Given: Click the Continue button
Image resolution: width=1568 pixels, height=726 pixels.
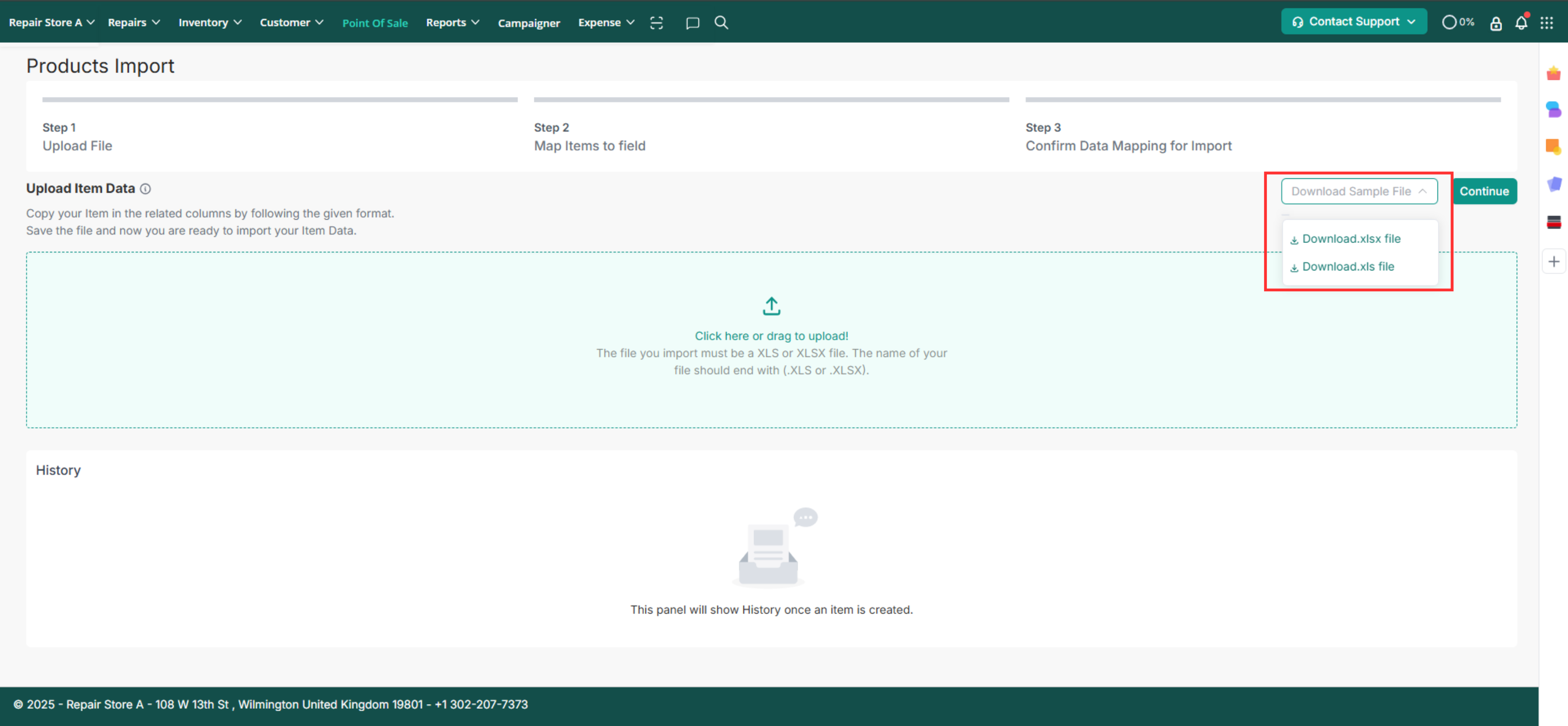Looking at the screenshot, I should [x=1484, y=191].
